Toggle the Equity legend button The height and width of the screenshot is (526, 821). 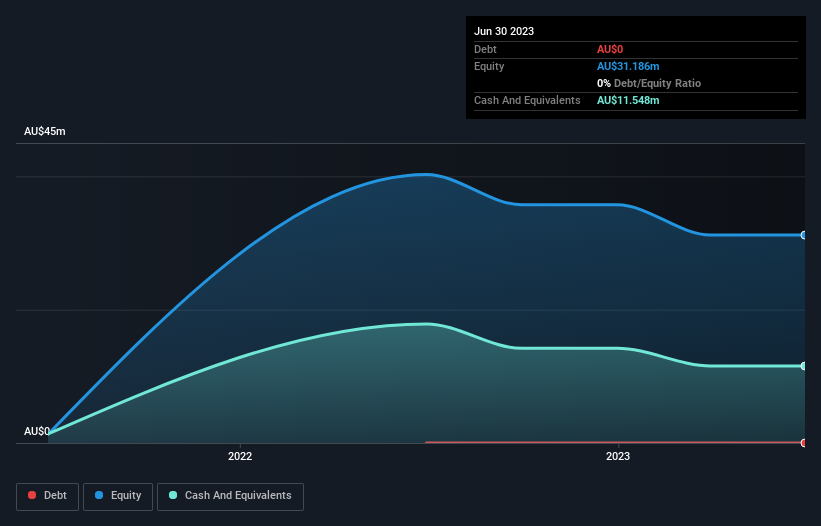click(118, 496)
